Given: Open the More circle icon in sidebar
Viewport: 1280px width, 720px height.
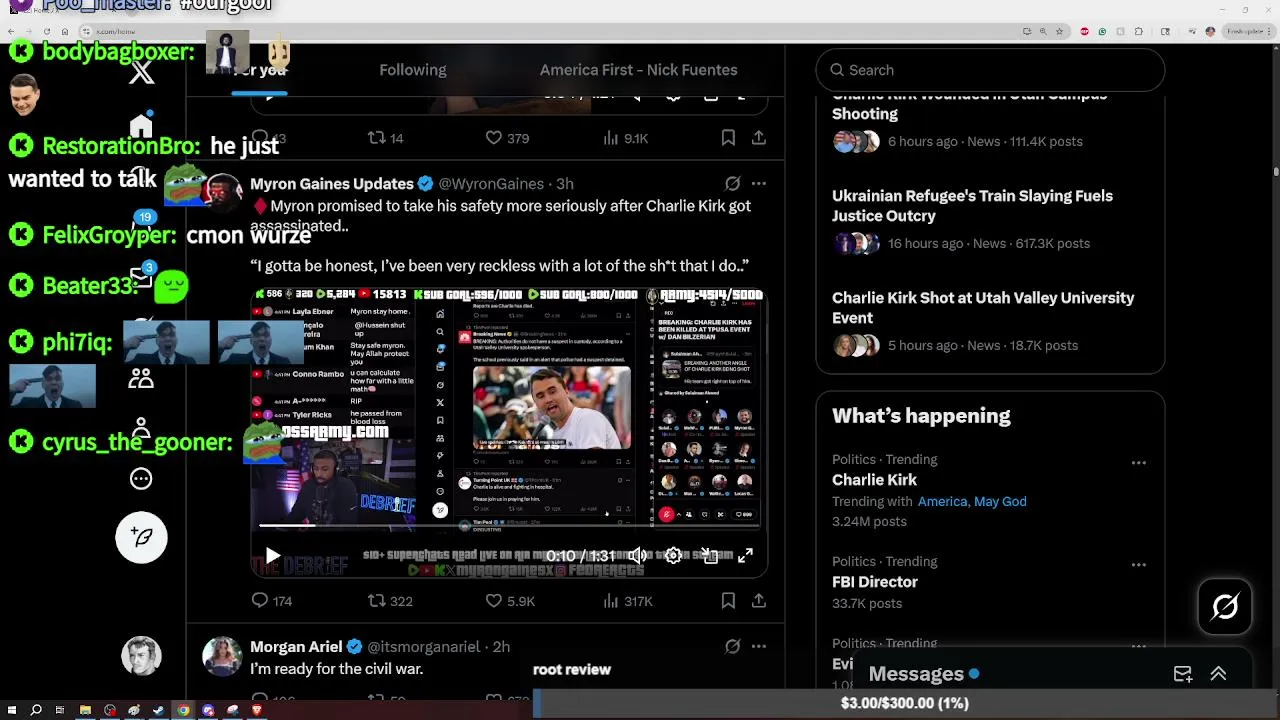Looking at the screenshot, I should [141, 479].
